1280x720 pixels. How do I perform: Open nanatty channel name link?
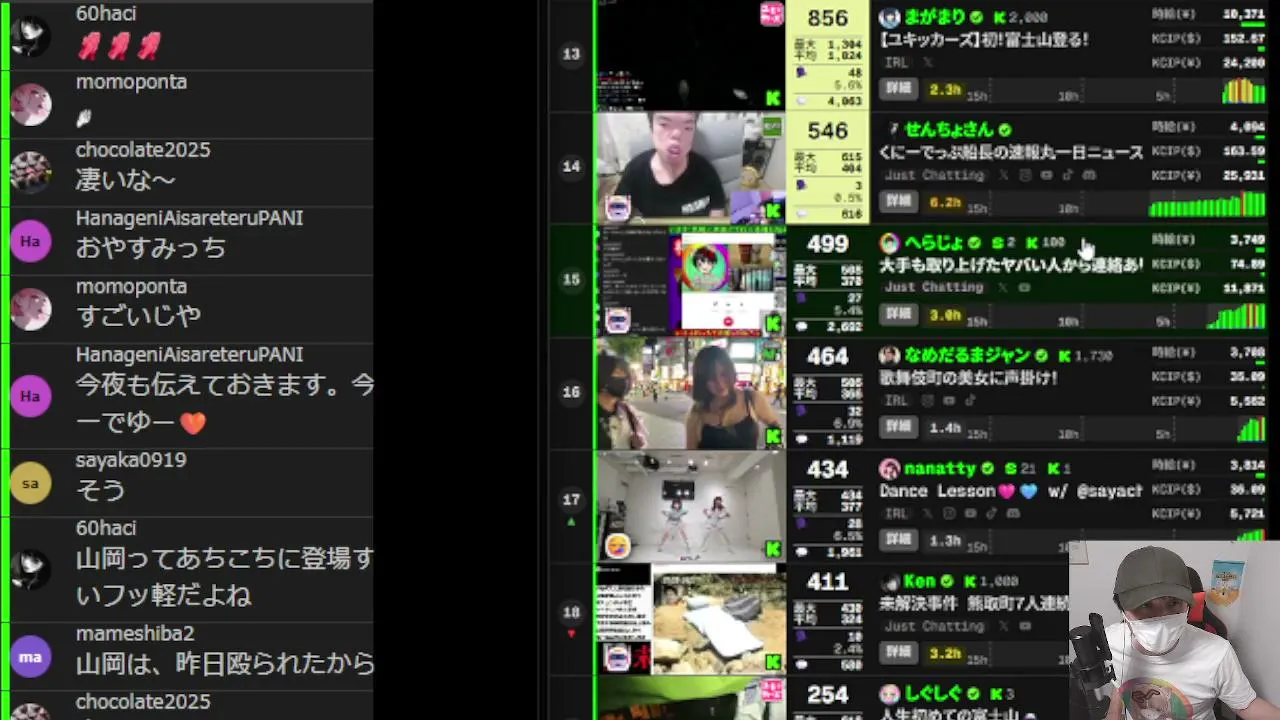940,469
